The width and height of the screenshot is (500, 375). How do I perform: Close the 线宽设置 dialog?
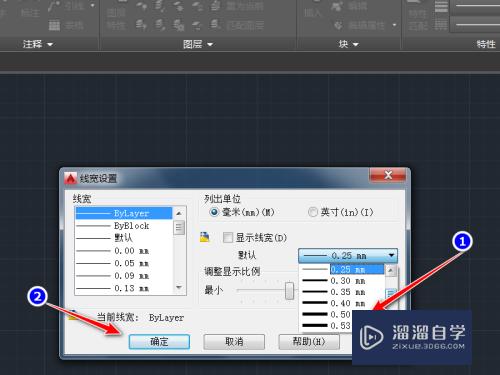(x=388, y=175)
